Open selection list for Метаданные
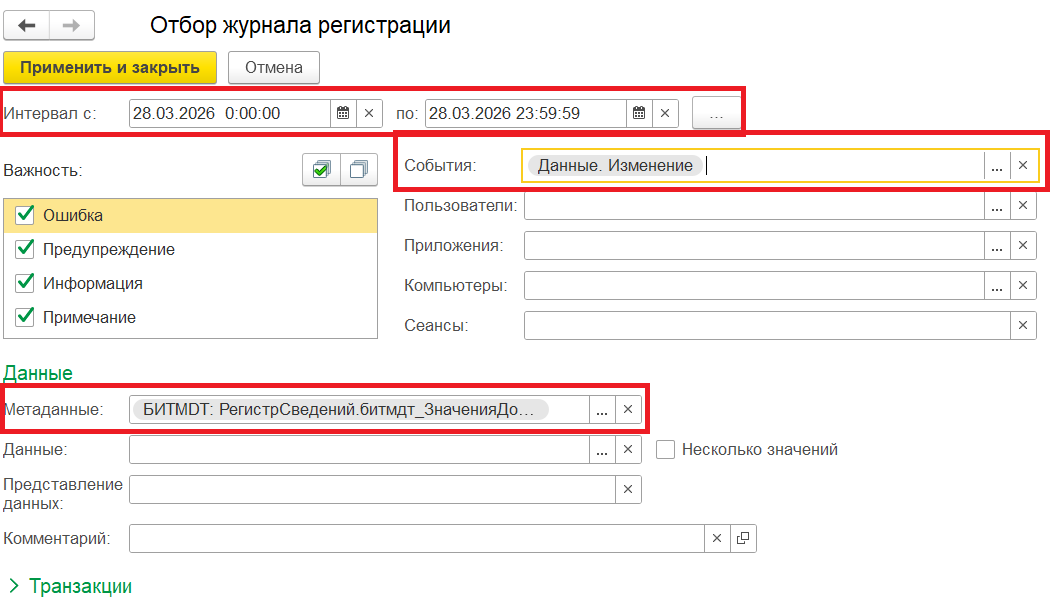The image size is (1059, 613). [601, 409]
